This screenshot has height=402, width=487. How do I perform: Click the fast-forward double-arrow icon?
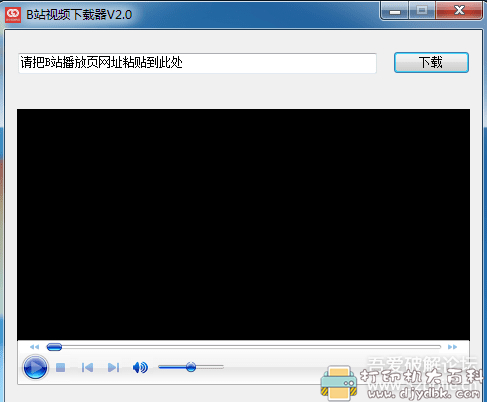coord(452,347)
